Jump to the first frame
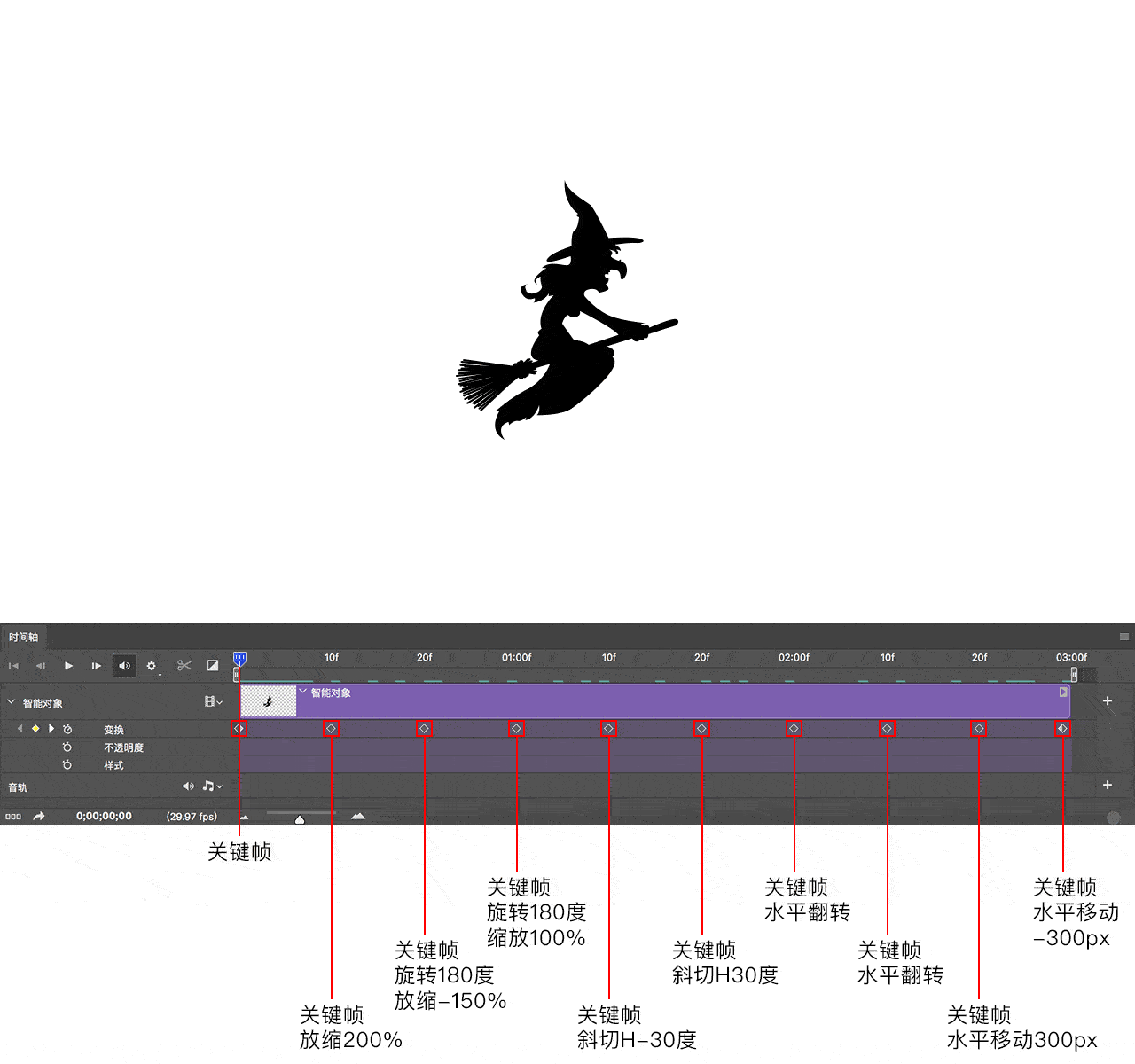 pos(13,666)
